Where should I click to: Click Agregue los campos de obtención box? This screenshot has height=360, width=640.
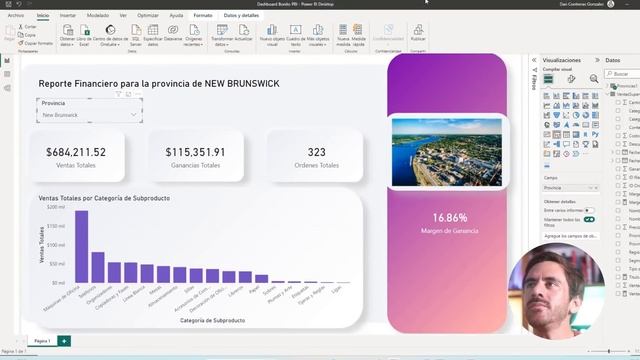point(571,236)
